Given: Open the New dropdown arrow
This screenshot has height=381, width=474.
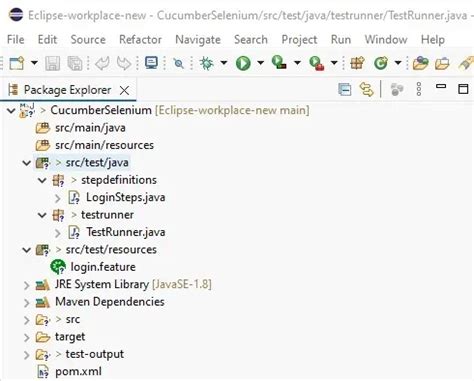Looking at the screenshot, I should 34,63.
